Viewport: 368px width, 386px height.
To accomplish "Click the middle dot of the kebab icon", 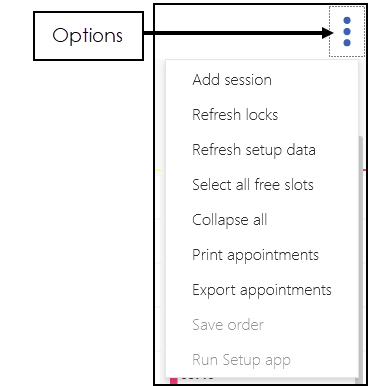I will tap(347, 32).
